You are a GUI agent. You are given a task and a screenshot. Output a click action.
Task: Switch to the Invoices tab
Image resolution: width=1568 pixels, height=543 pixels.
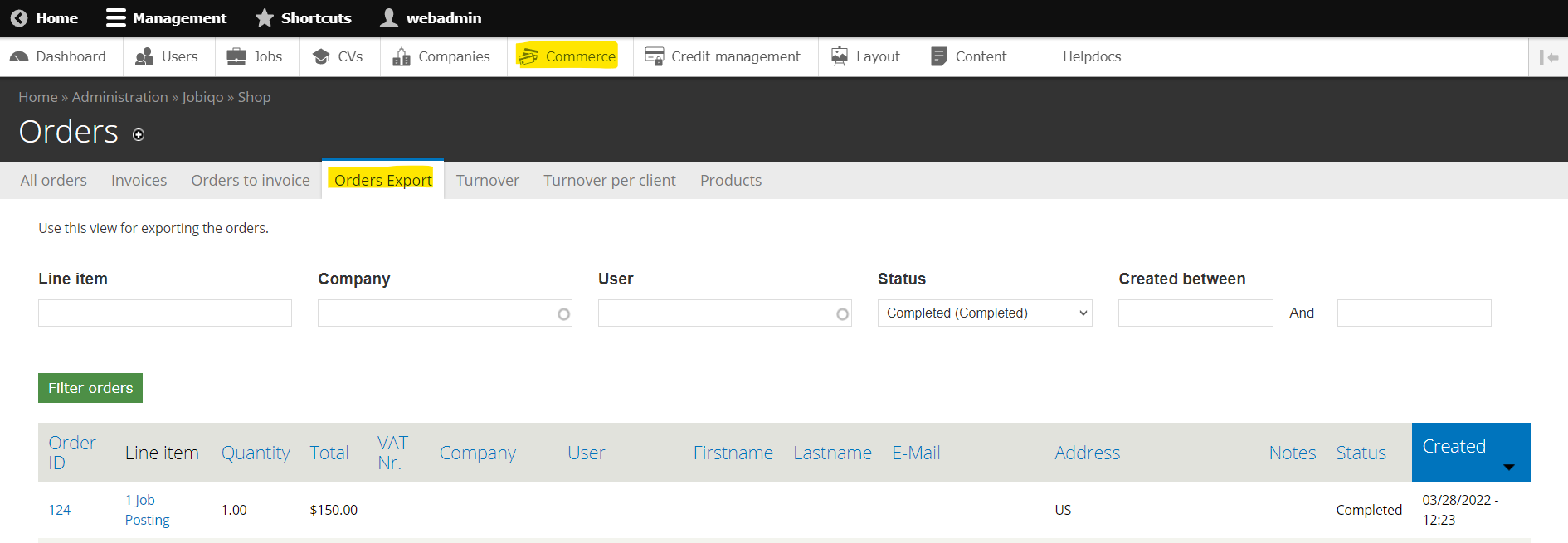139,181
